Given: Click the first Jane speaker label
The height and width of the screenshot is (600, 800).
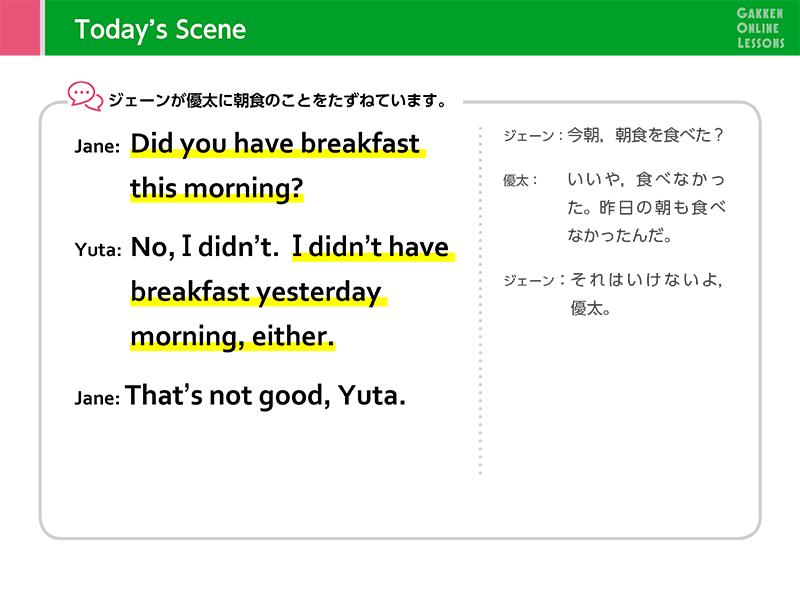Looking at the screenshot, I should (x=97, y=146).
